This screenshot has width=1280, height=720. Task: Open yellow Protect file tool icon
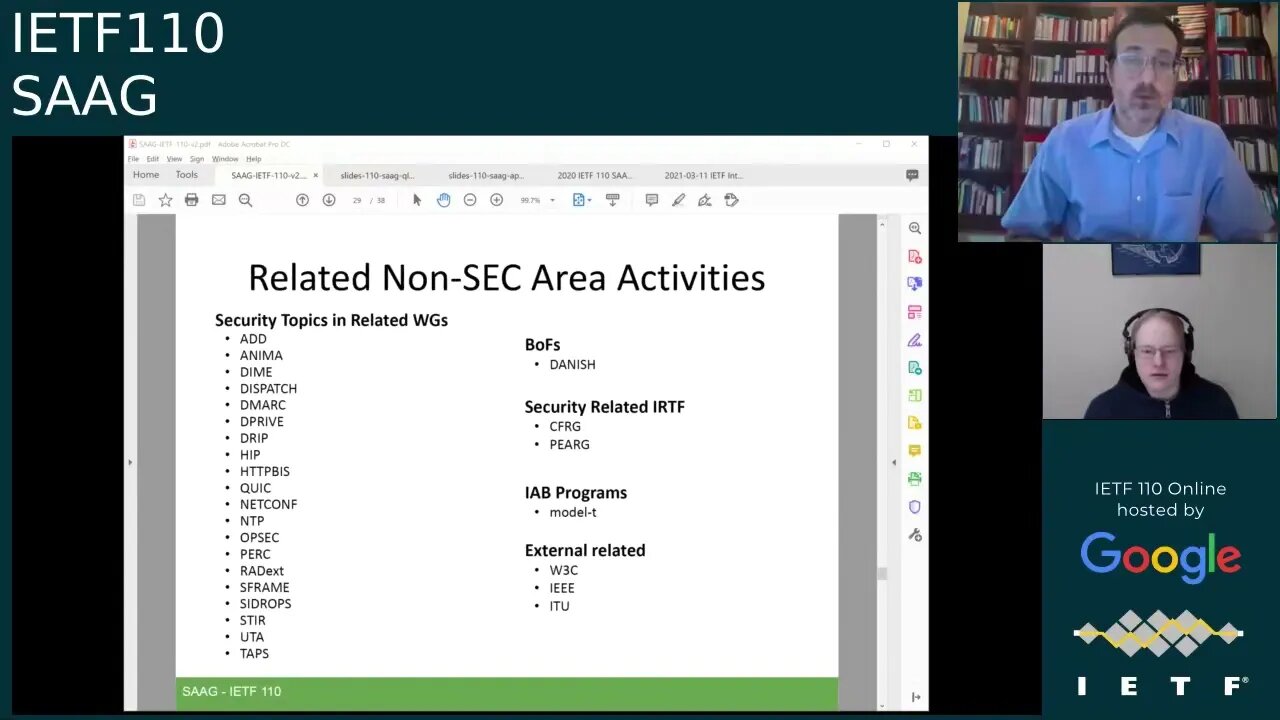914,423
